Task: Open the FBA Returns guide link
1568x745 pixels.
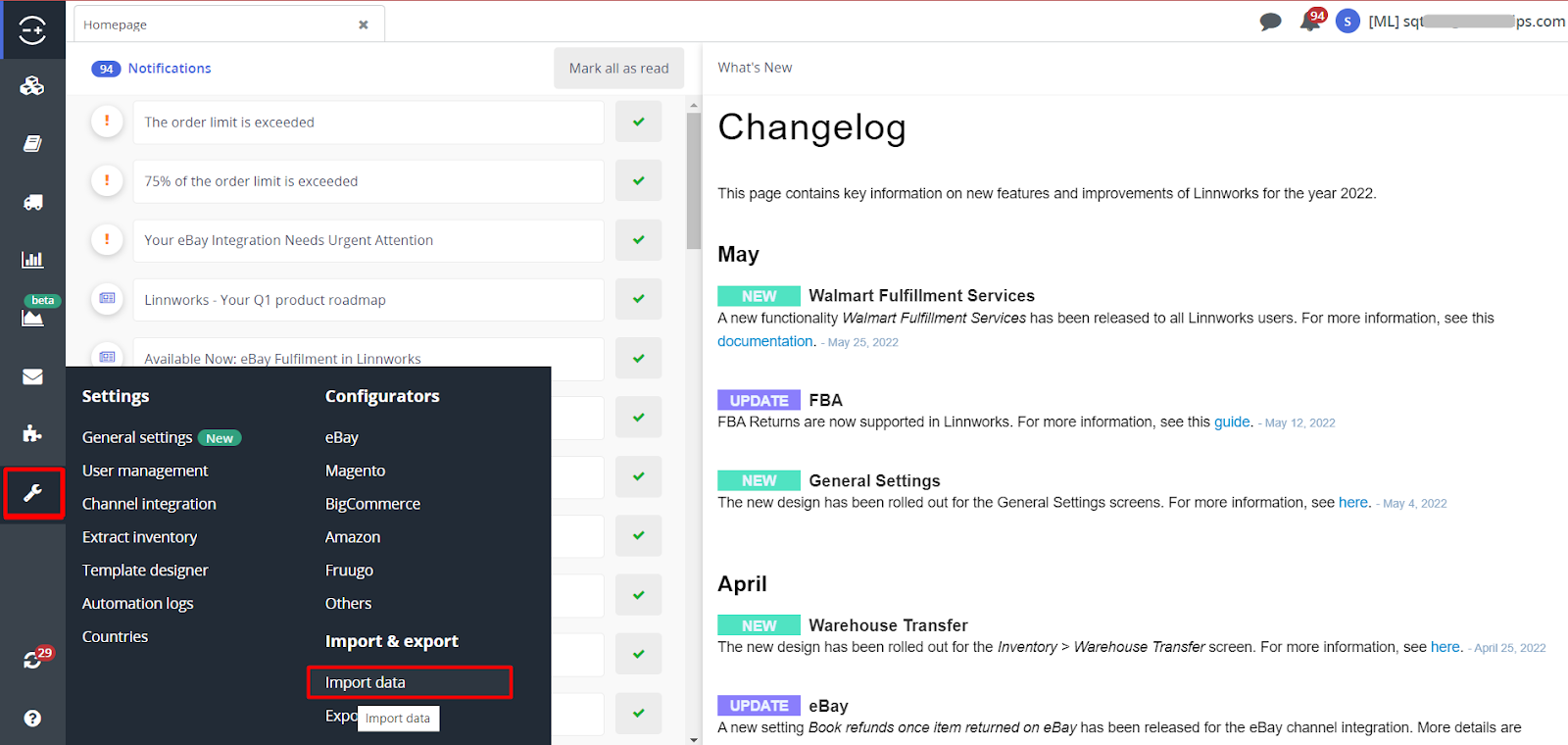Action: coord(1232,422)
